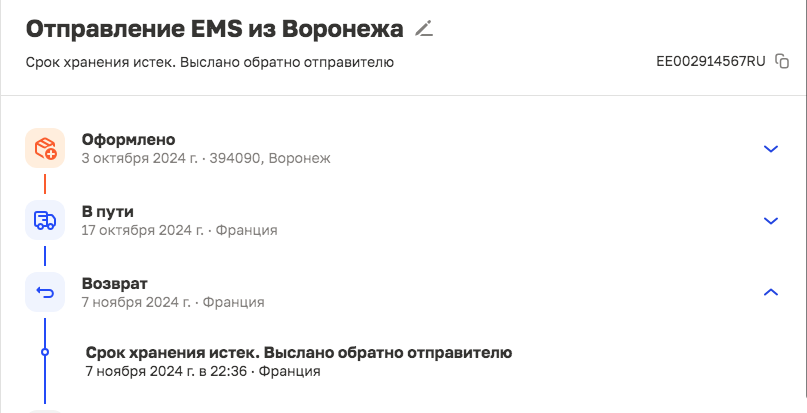Image resolution: width=807 pixels, height=413 pixels.
Task: Expand the В пути stage details
Action: click(770, 221)
